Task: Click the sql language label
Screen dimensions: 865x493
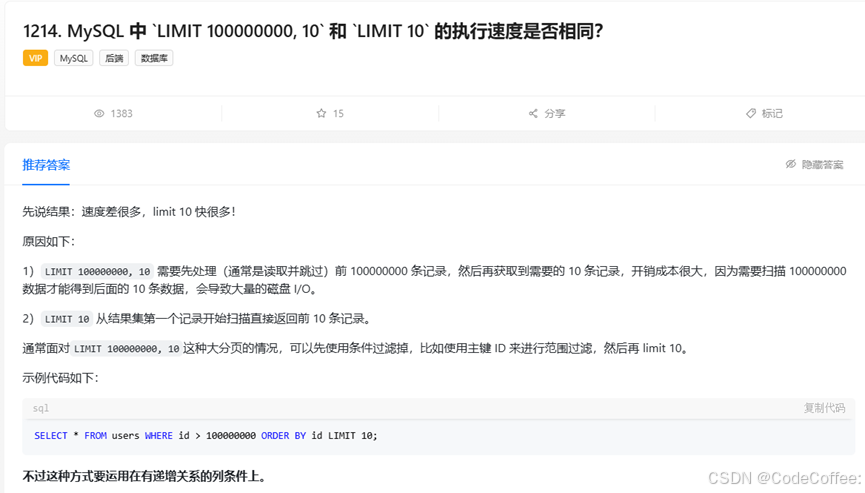Action: 41,408
